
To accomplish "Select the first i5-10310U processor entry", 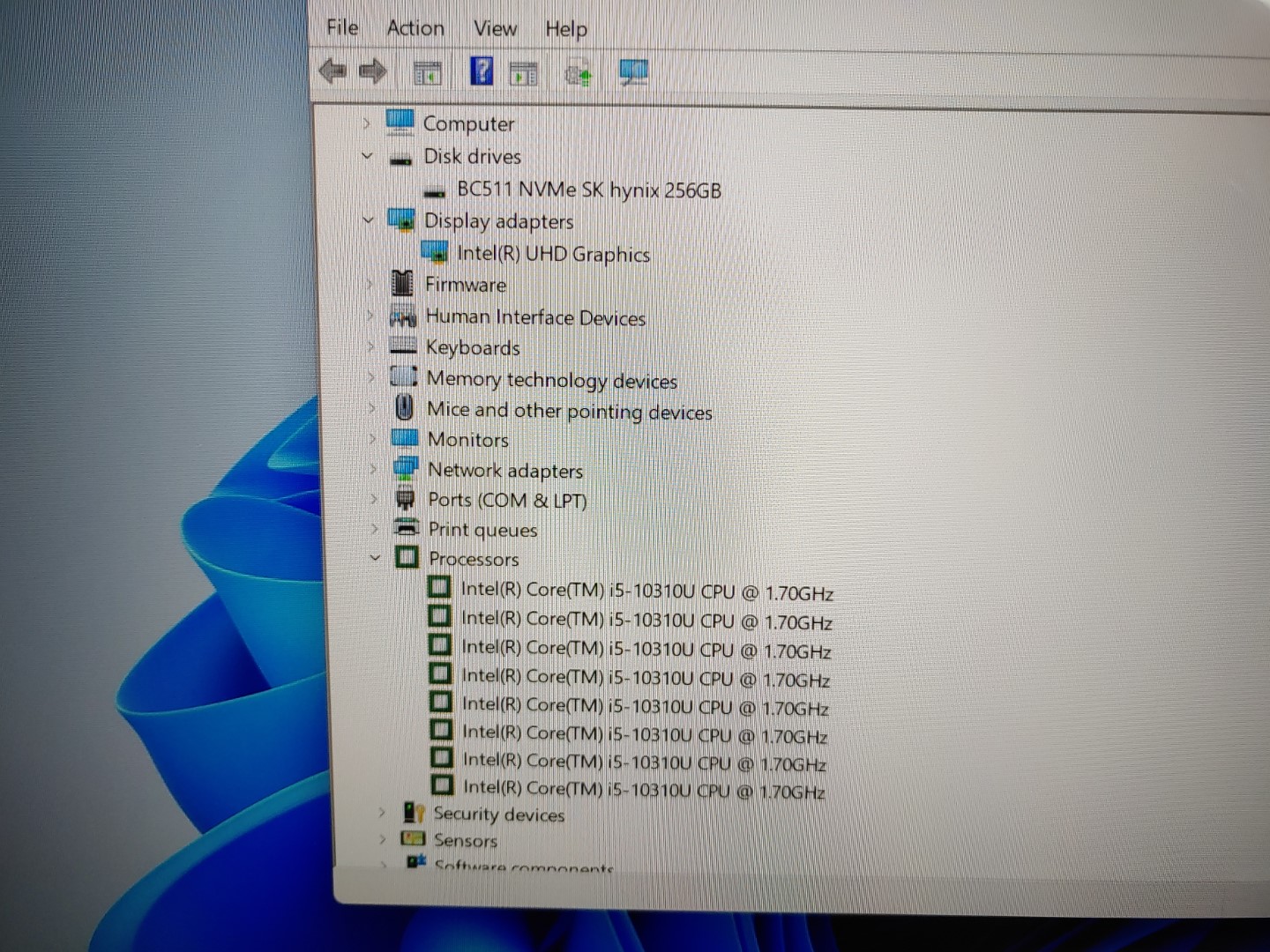I will click(x=646, y=591).
